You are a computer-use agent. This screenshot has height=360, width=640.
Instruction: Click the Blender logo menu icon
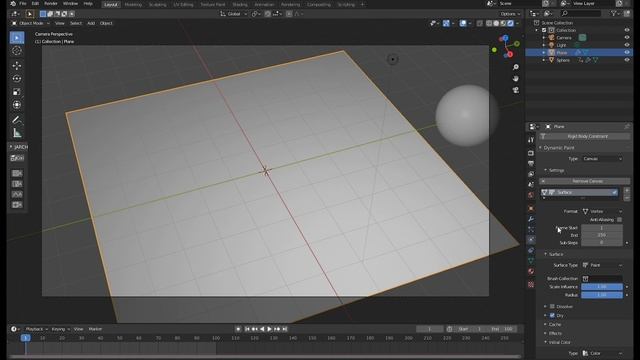(13, 4)
